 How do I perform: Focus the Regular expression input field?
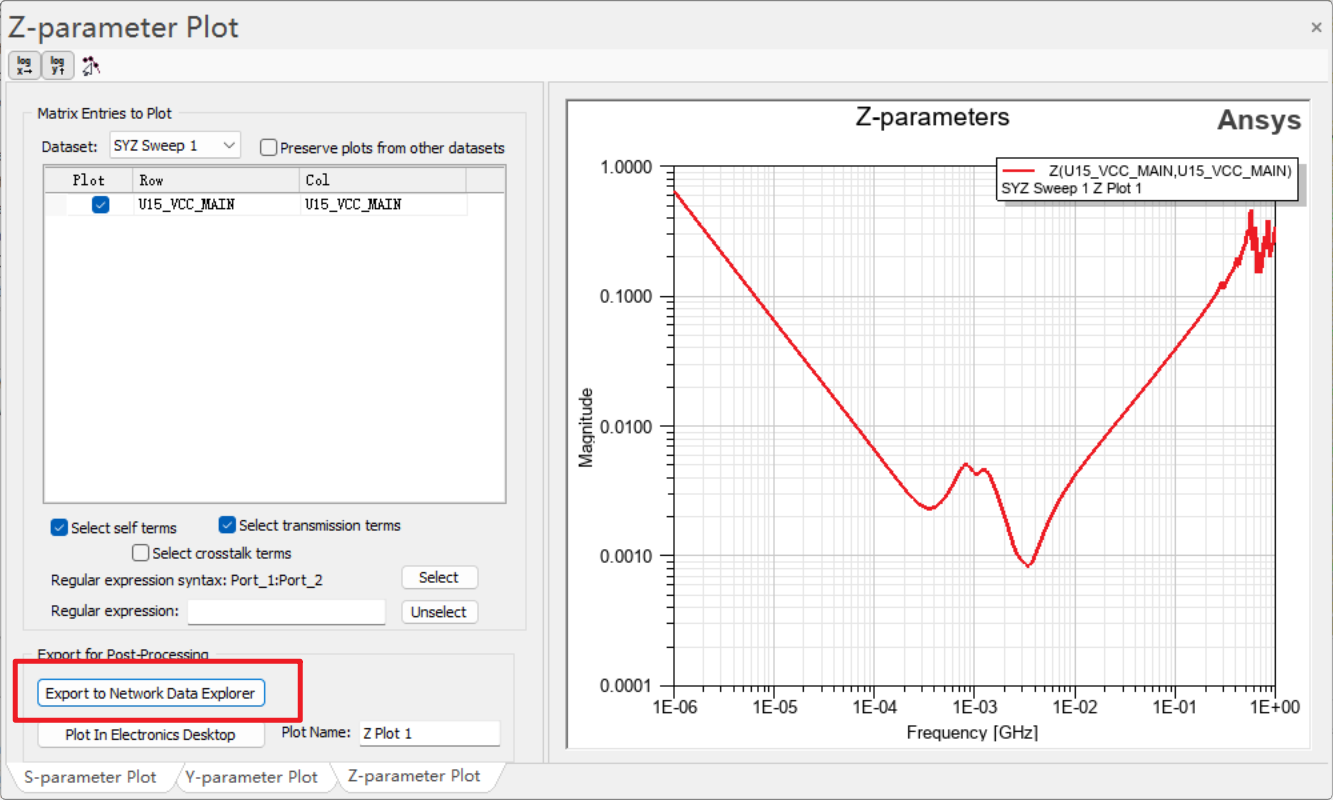point(286,611)
